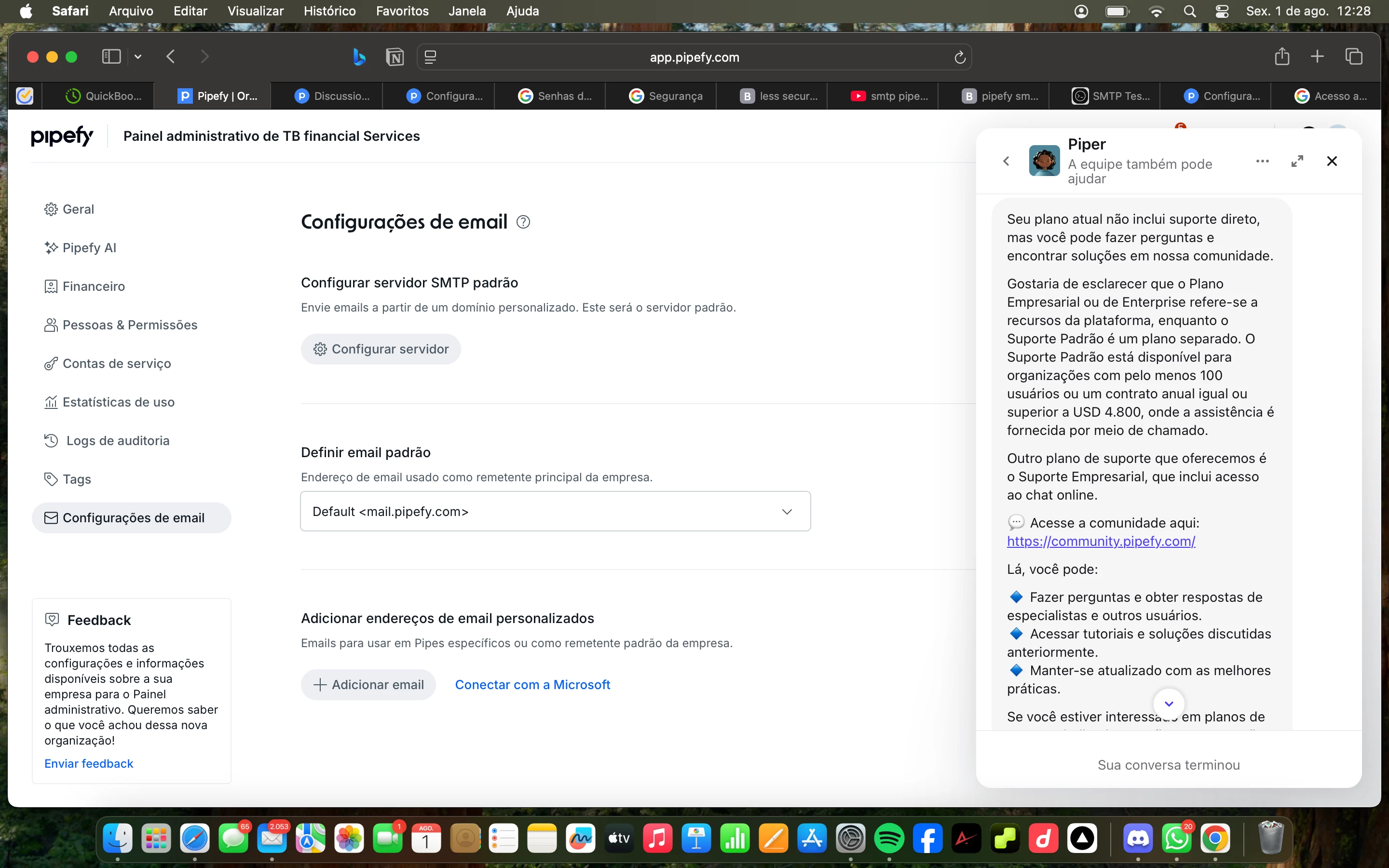1389x868 pixels.
Task: Open the help icon beside Configurações de email
Action: [x=523, y=222]
